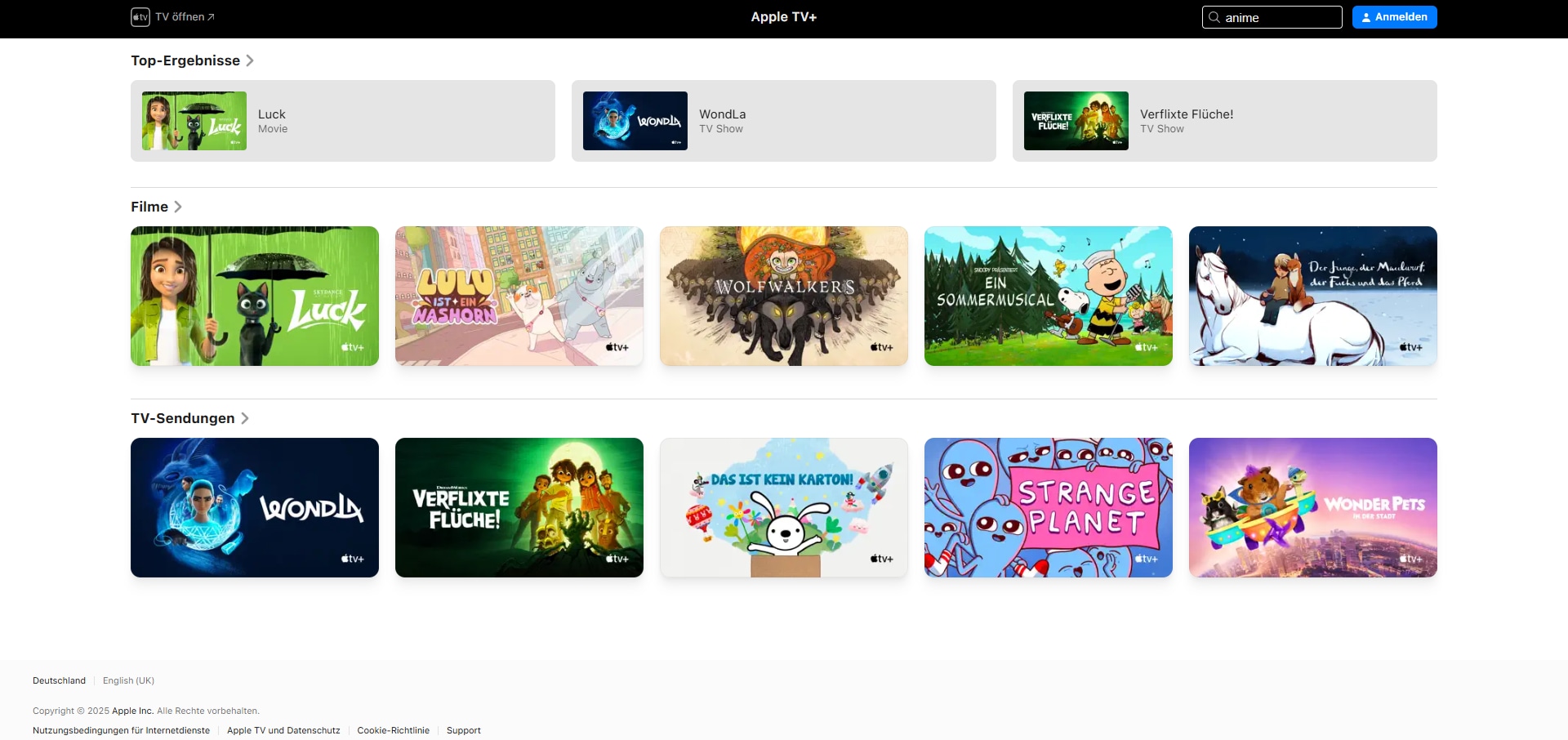Open the Cookie-Richtlinie link
1568x740 pixels.
click(393, 730)
